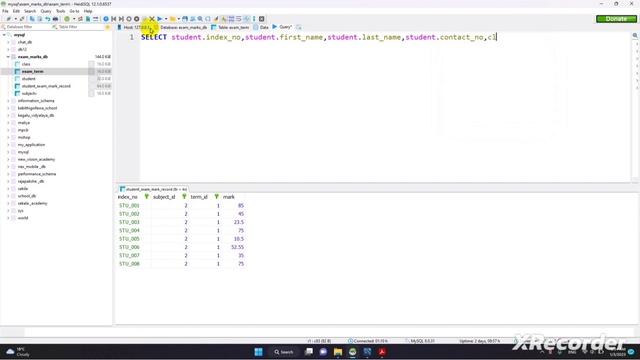The width and height of the screenshot is (640, 360).
Task: Click the favorites star icon beside Table filter
Action: coord(108,27)
